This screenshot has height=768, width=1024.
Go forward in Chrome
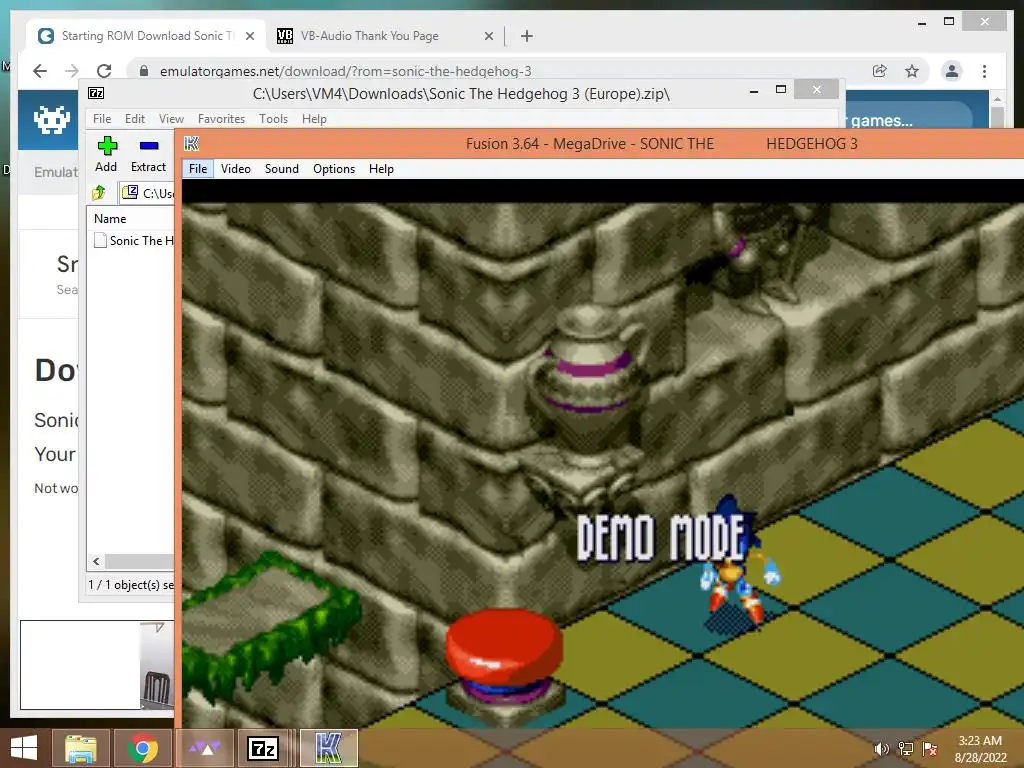(x=72, y=71)
